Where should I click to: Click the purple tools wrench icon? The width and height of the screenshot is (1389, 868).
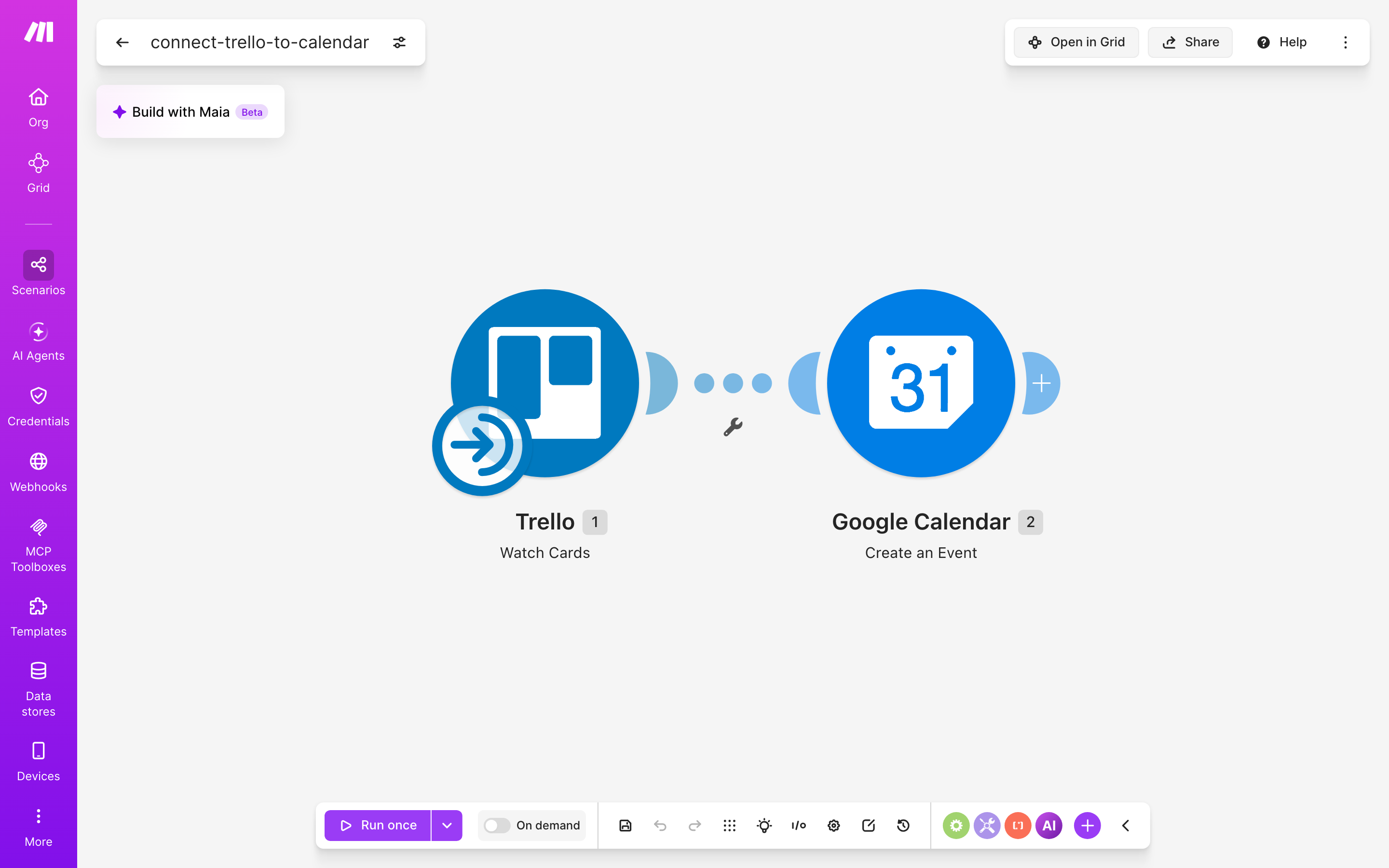coord(987,826)
